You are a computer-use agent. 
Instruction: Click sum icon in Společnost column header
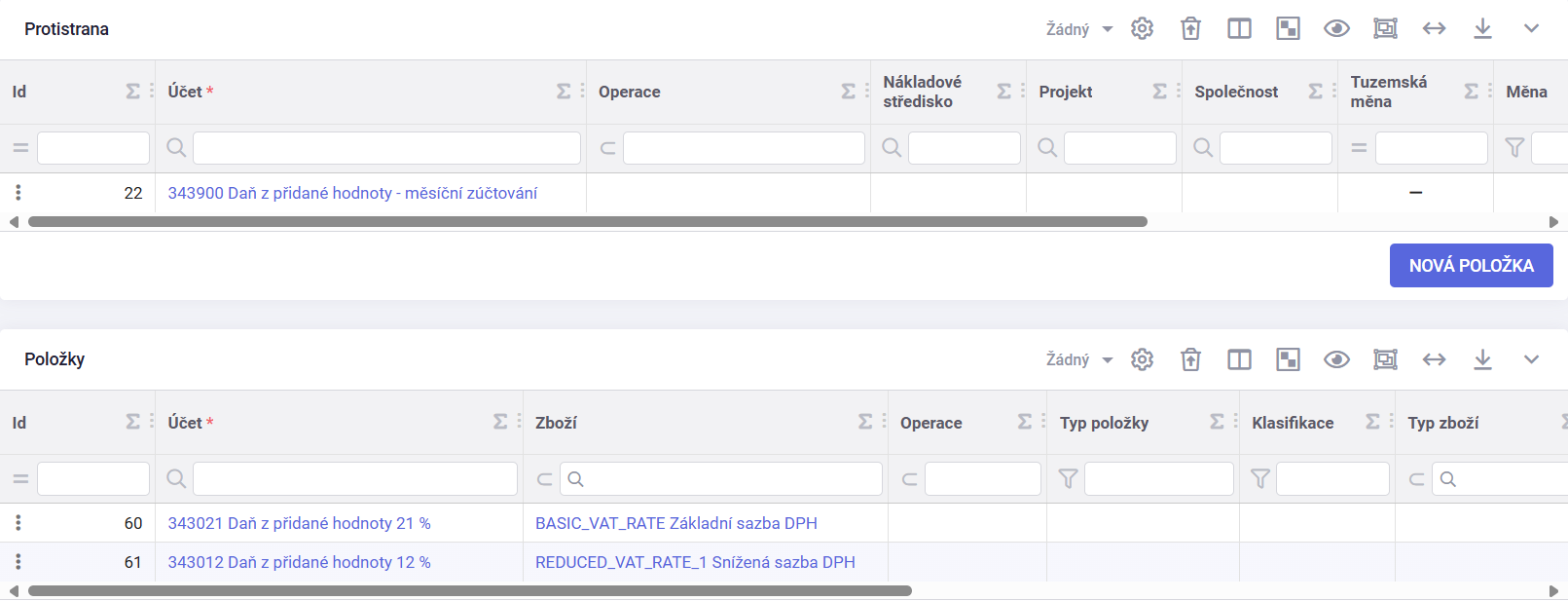pyautogui.click(x=1315, y=92)
